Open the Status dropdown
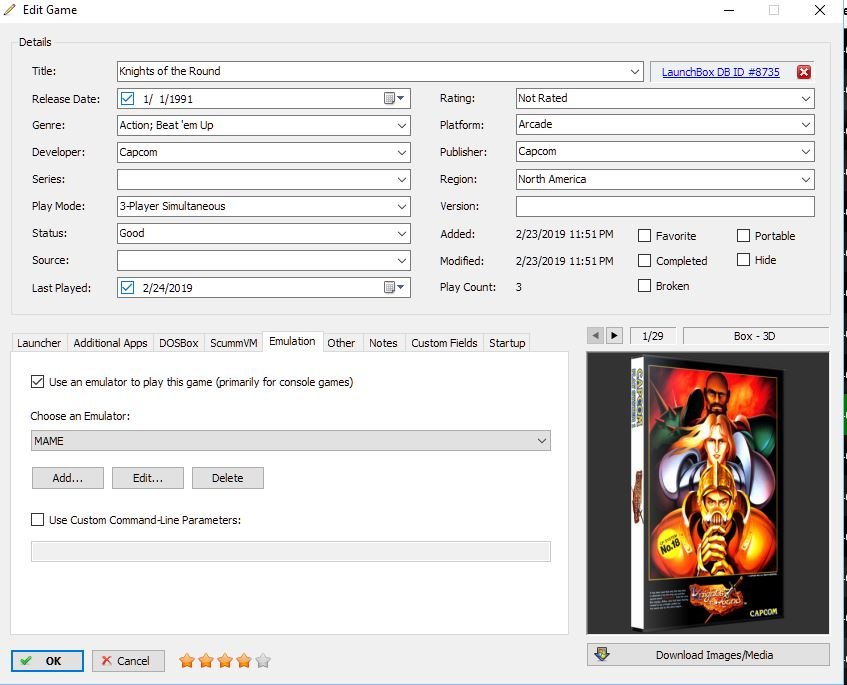 (402, 233)
